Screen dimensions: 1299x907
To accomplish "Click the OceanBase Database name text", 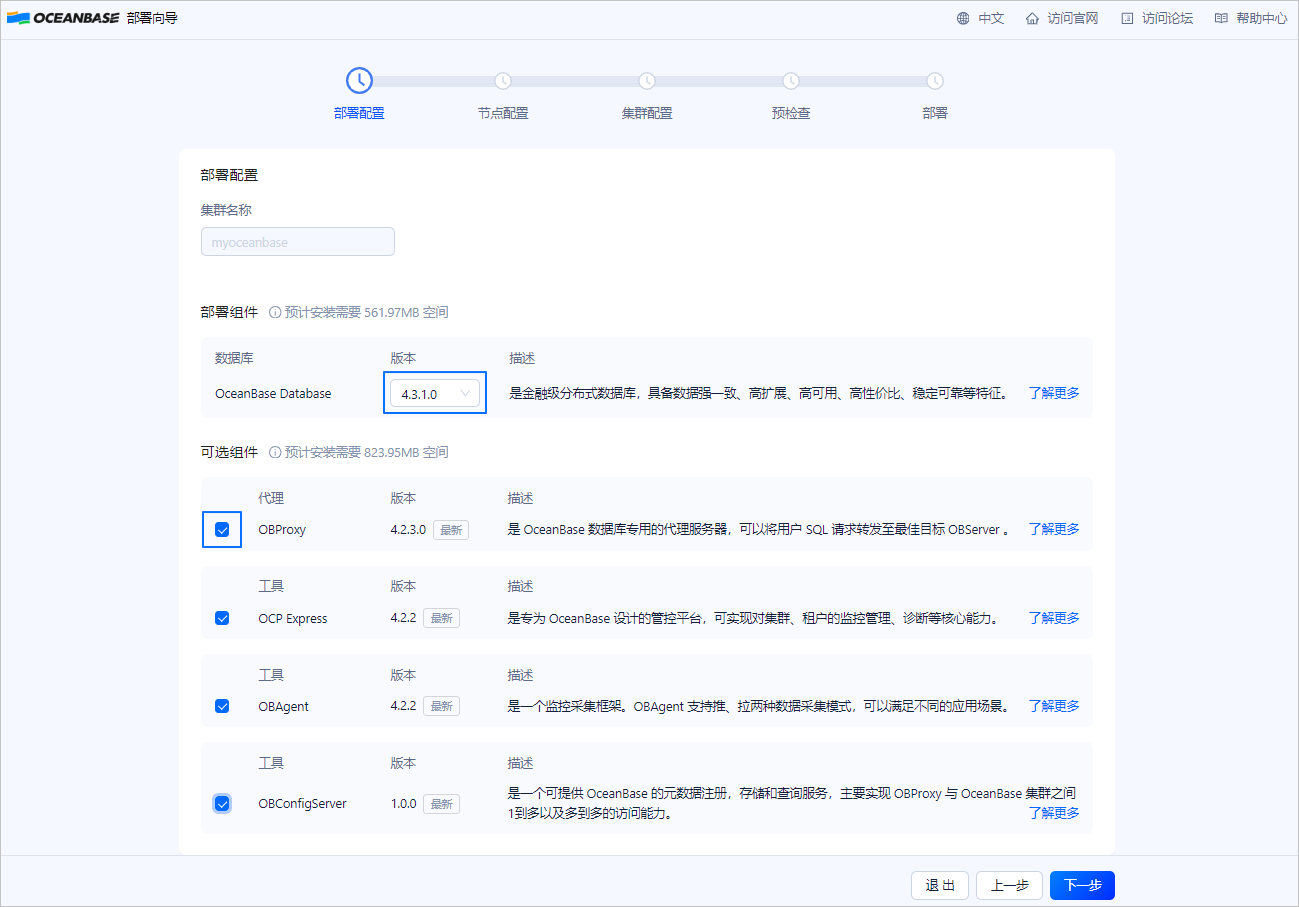I will tap(273, 394).
